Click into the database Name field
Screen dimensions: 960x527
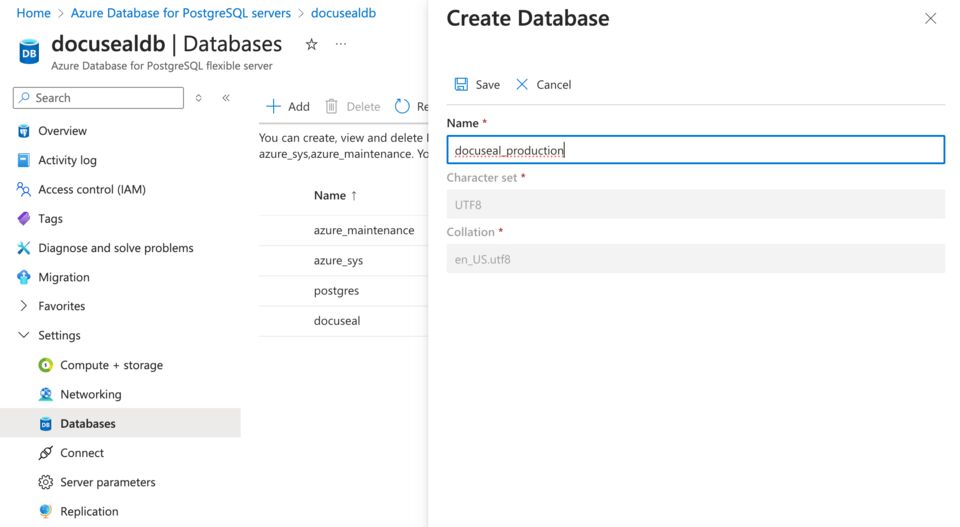click(696, 150)
